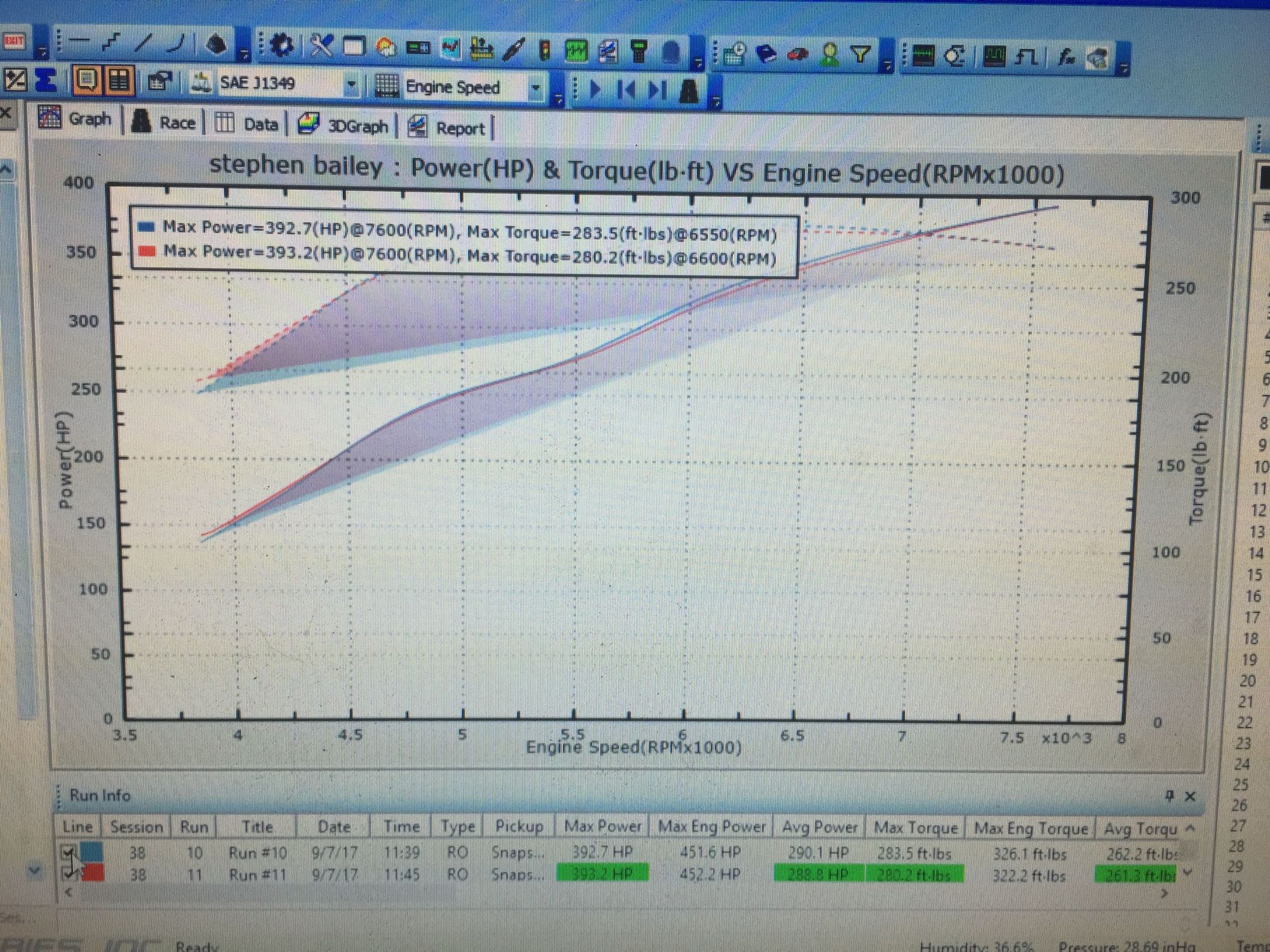The image size is (1270, 952).
Task: Click the weather conditions sun-cloud icon
Action: (x=386, y=47)
